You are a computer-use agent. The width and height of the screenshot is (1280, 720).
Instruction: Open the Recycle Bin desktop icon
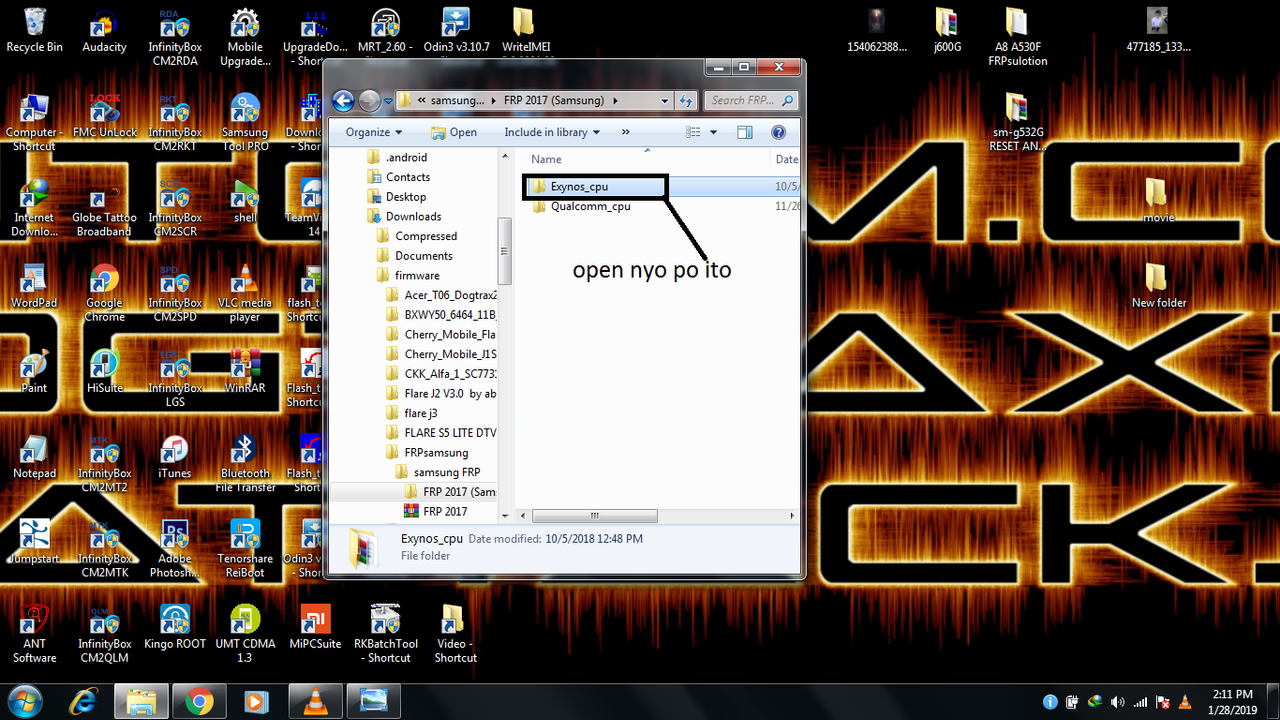(34, 31)
